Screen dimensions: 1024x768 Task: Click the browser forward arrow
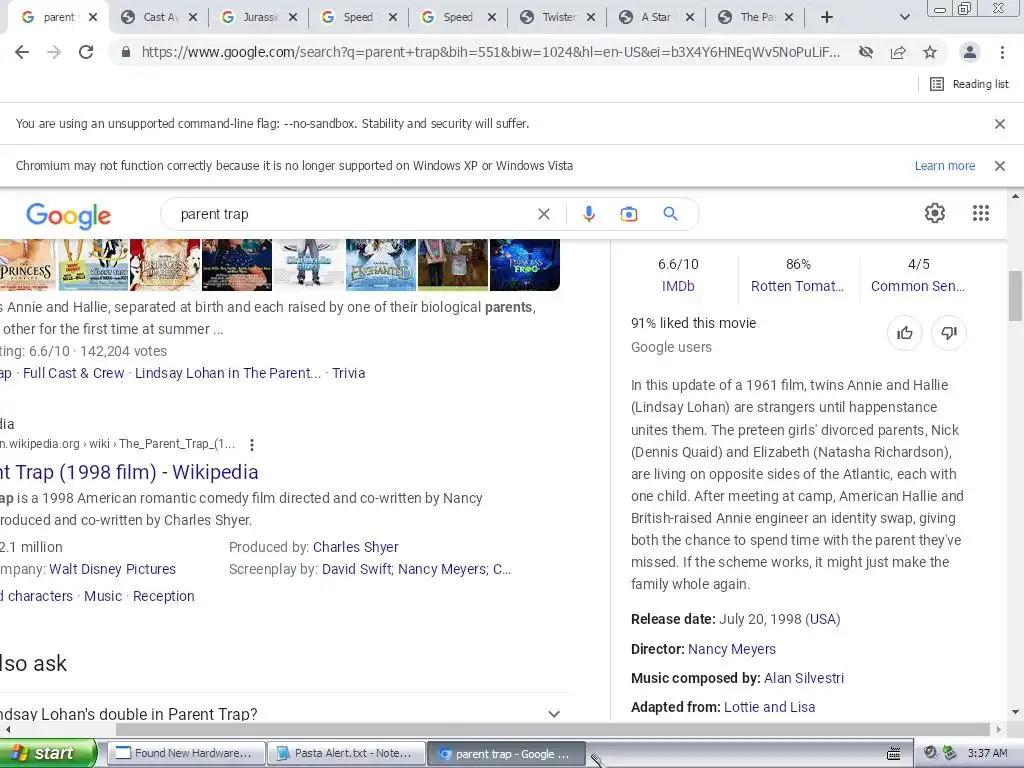point(54,52)
